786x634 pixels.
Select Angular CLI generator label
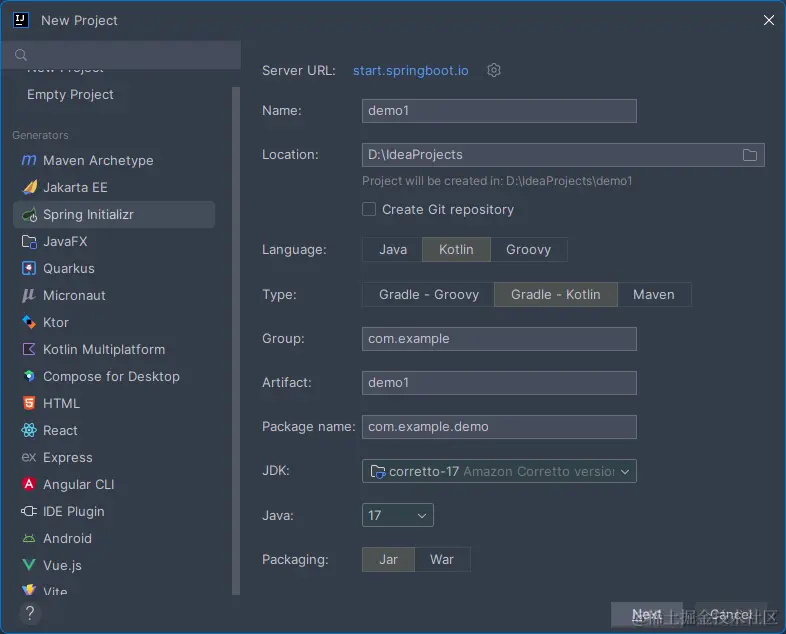[79, 484]
